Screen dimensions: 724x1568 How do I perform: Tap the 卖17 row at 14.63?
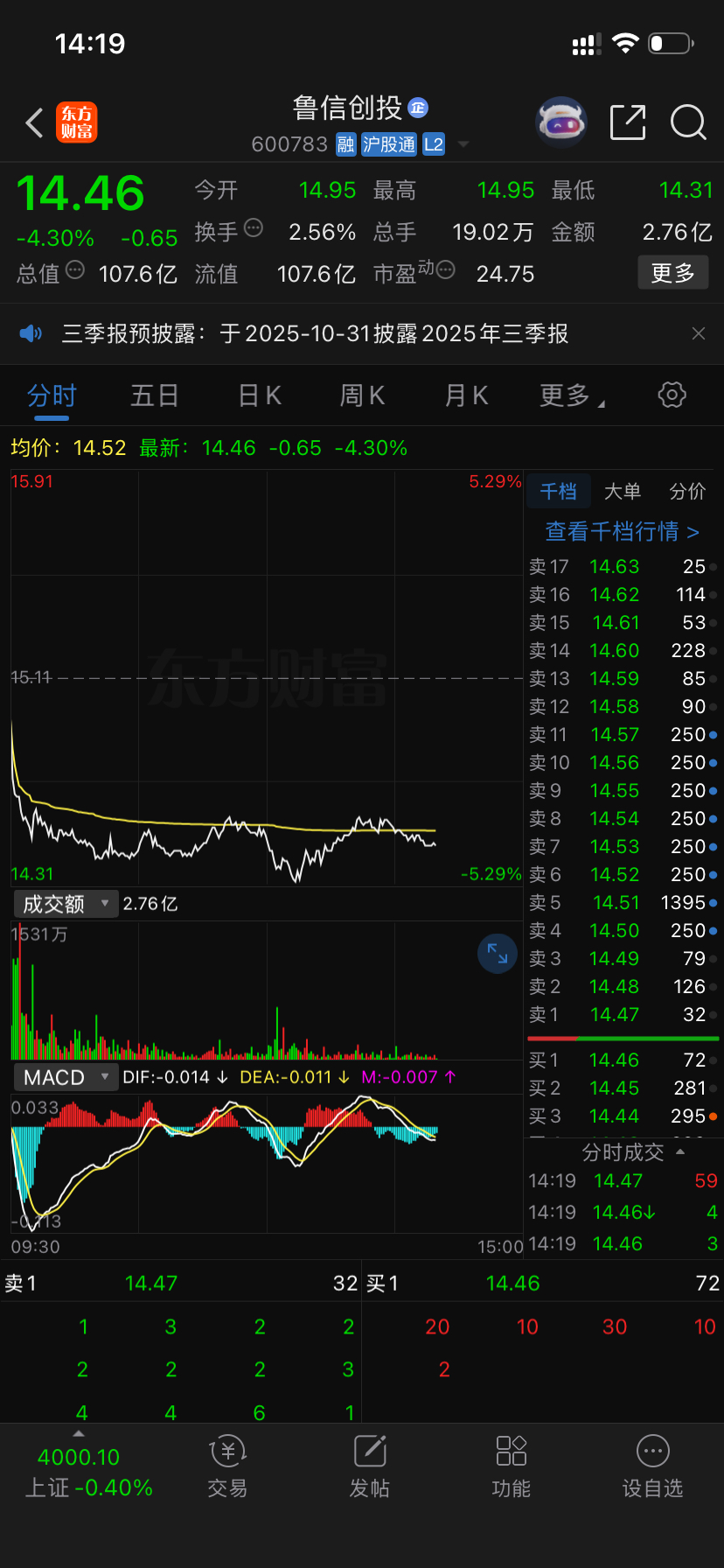pos(623,566)
